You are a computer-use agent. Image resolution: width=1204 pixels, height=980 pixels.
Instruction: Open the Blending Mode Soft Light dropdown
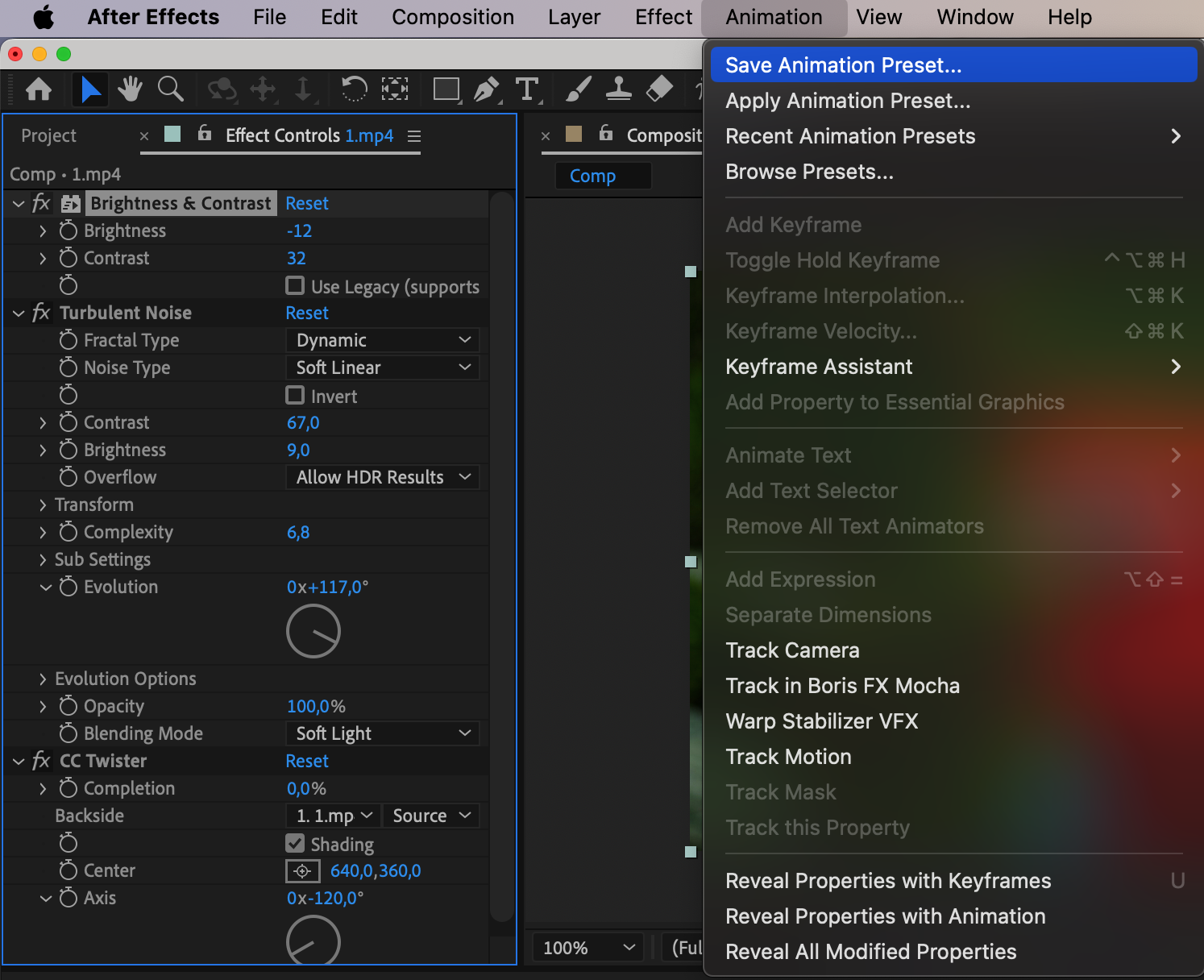(383, 733)
